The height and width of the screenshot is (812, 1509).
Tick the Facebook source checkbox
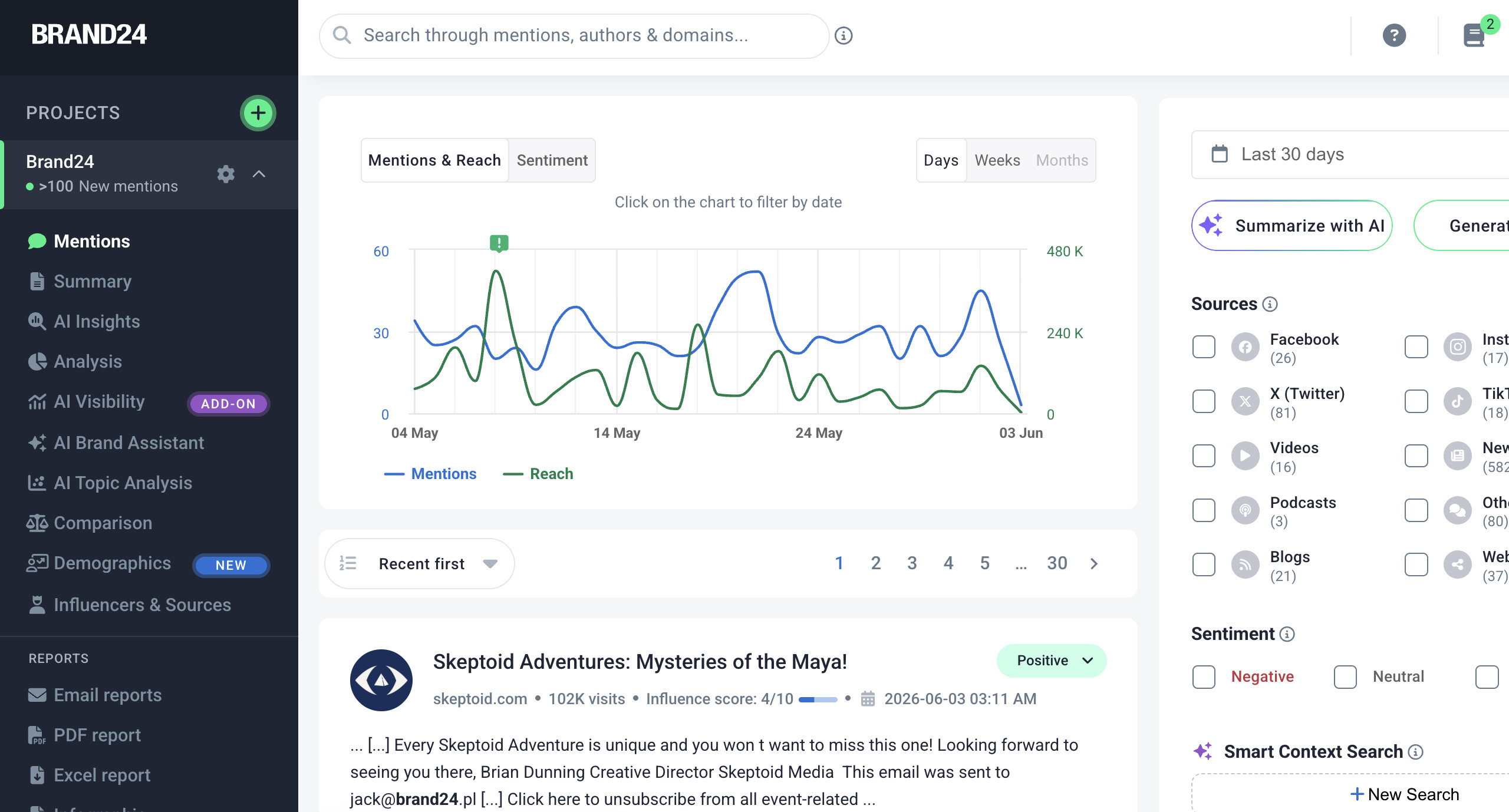[1204, 348]
